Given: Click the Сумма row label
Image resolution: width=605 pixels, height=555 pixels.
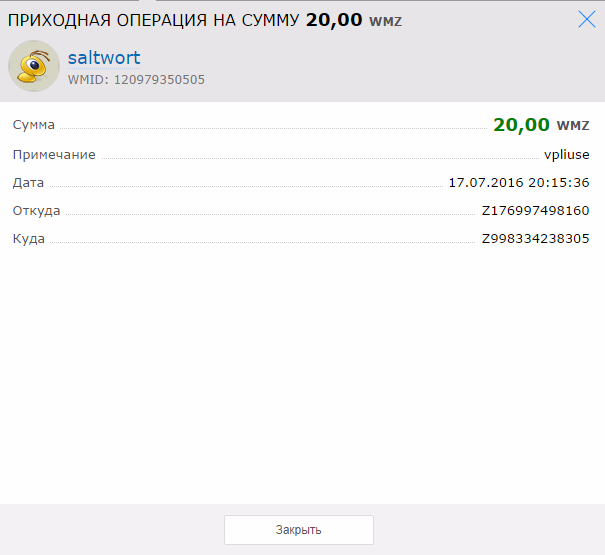Looking at the screenshot, I should (x=34, y=125).
